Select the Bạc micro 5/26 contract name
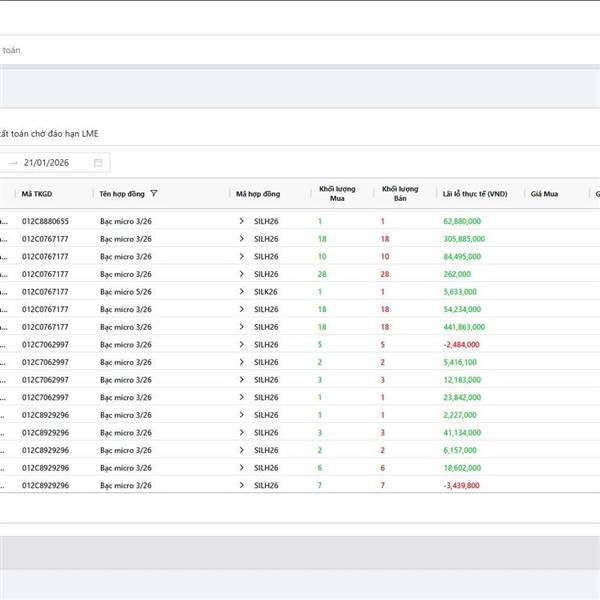This screenshot has height=600, width=600. click(x=126, y=291)
